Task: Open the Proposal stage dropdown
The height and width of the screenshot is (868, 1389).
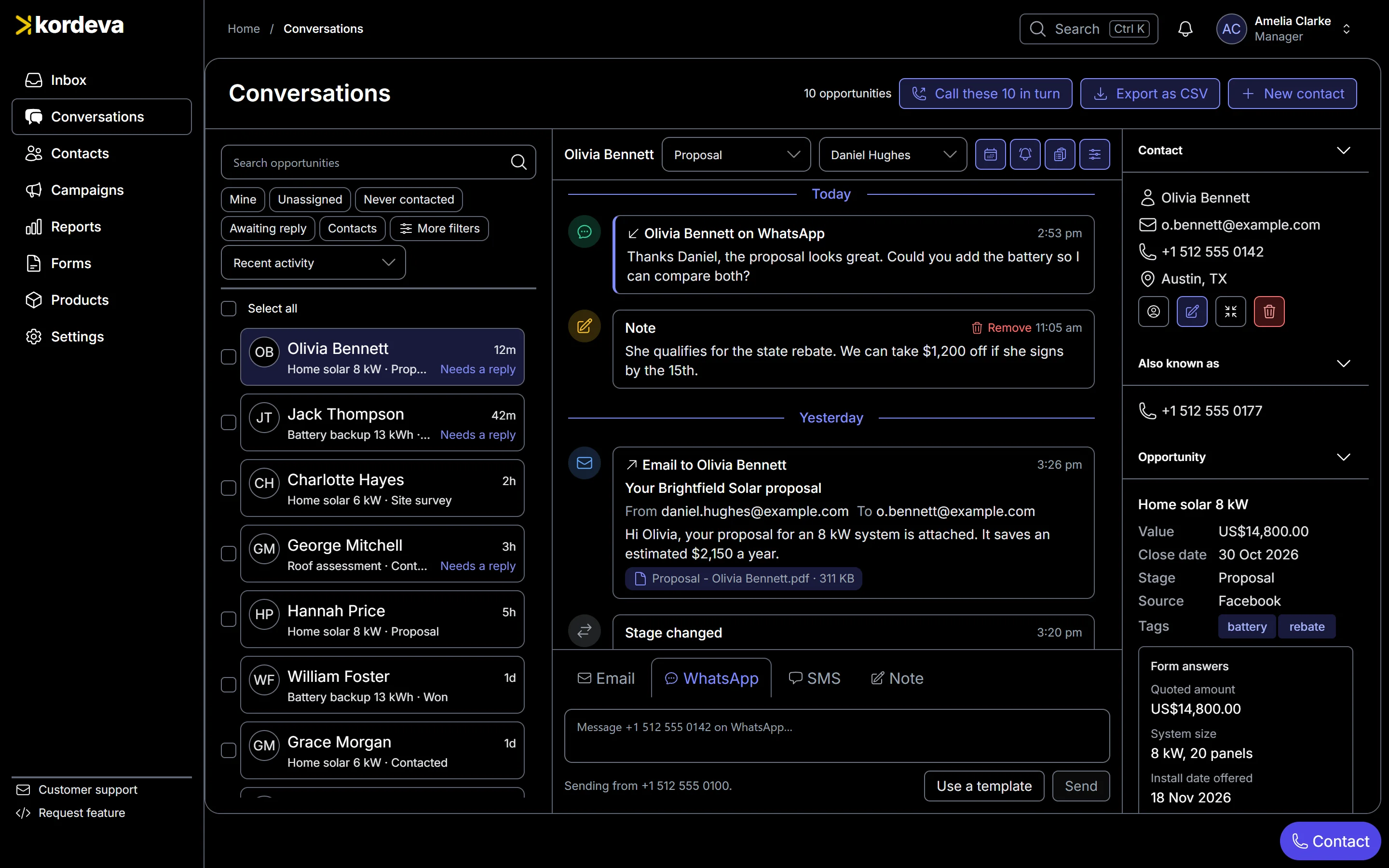Action: coord(736,154)
